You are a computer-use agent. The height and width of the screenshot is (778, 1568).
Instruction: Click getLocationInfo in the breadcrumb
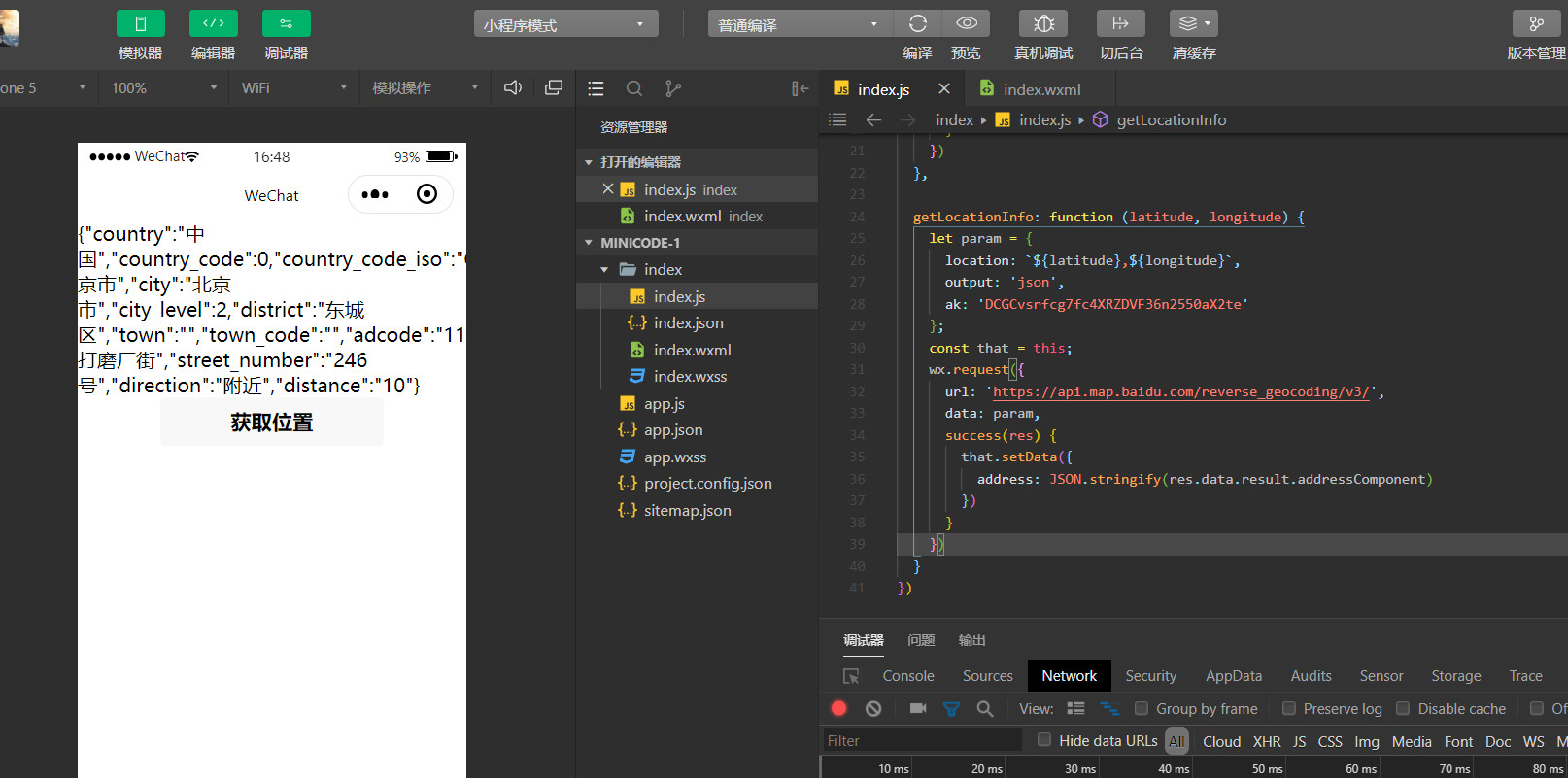coord(1172,119)
